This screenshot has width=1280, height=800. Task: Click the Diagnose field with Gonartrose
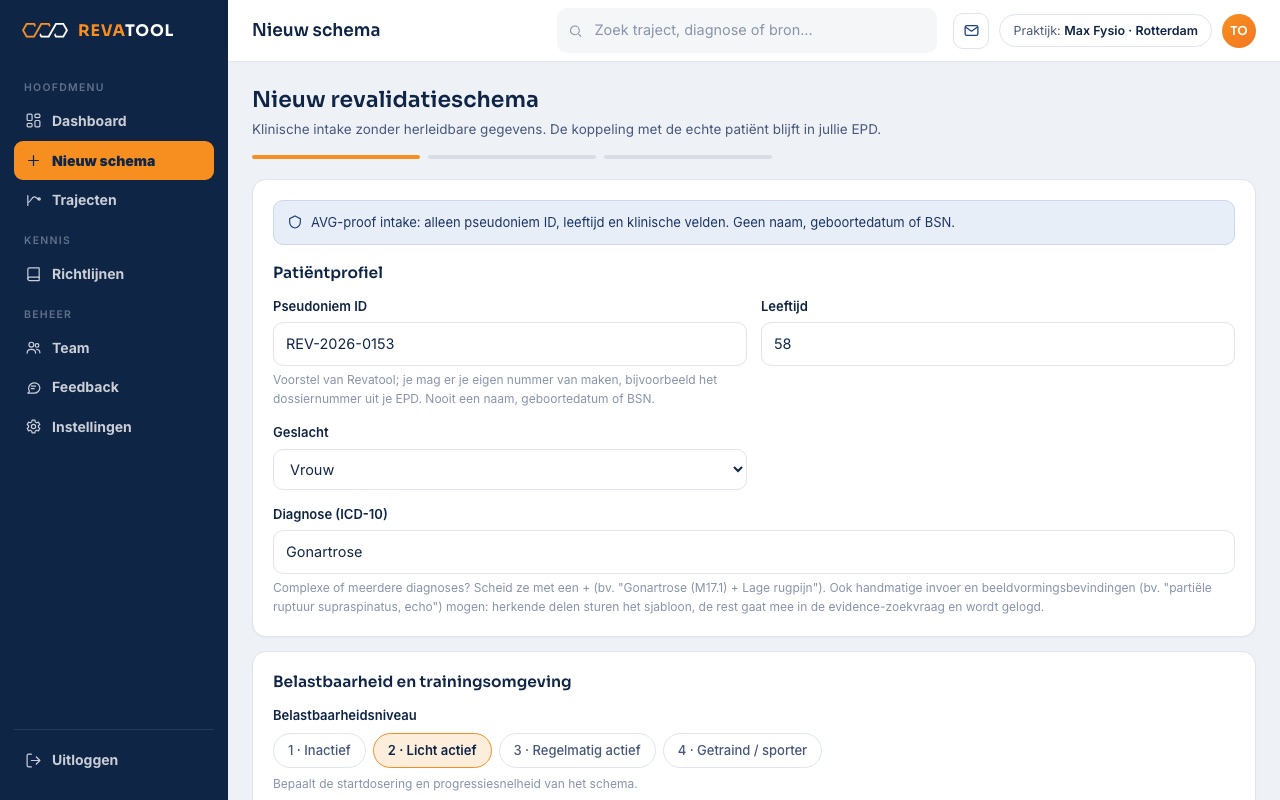[754, 552]
